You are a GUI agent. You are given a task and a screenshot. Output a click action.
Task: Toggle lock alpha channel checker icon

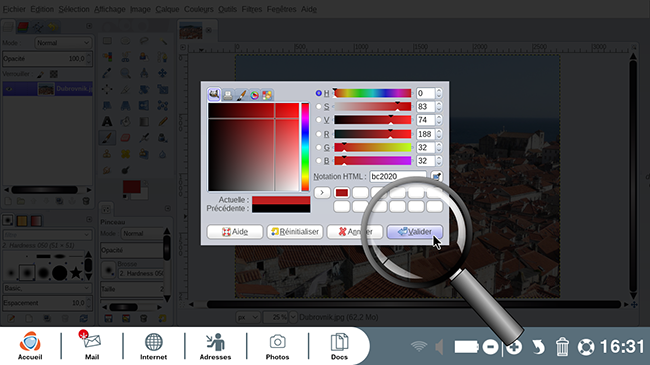pos(54,74)
